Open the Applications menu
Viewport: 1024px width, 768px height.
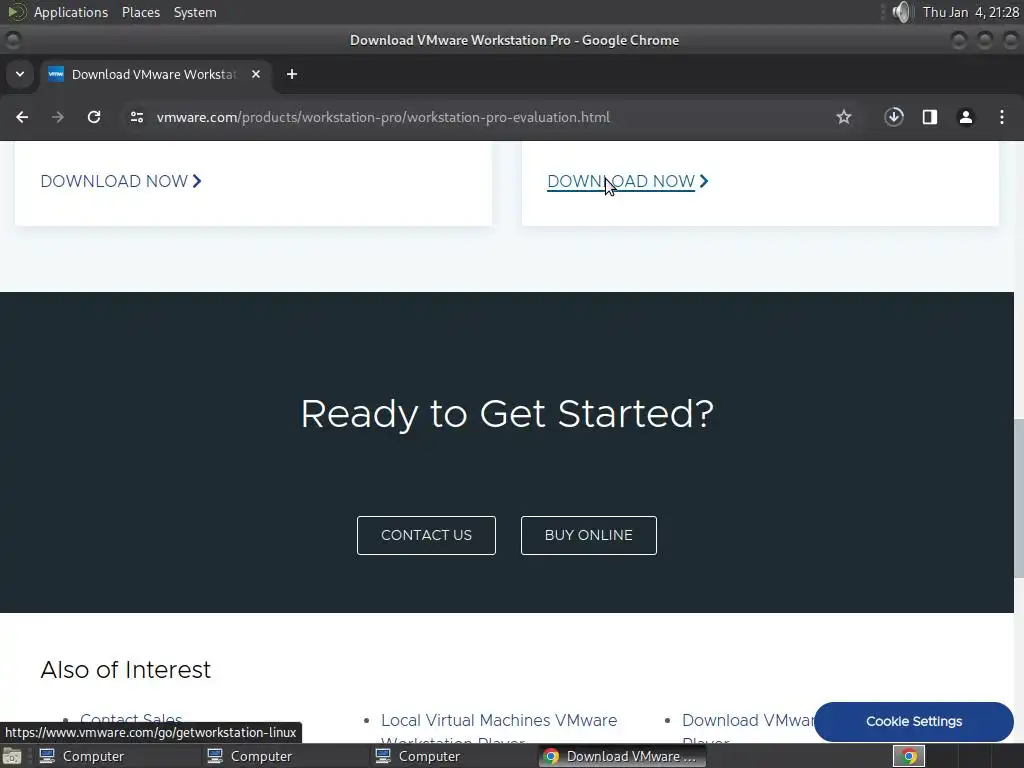(71, 12)
